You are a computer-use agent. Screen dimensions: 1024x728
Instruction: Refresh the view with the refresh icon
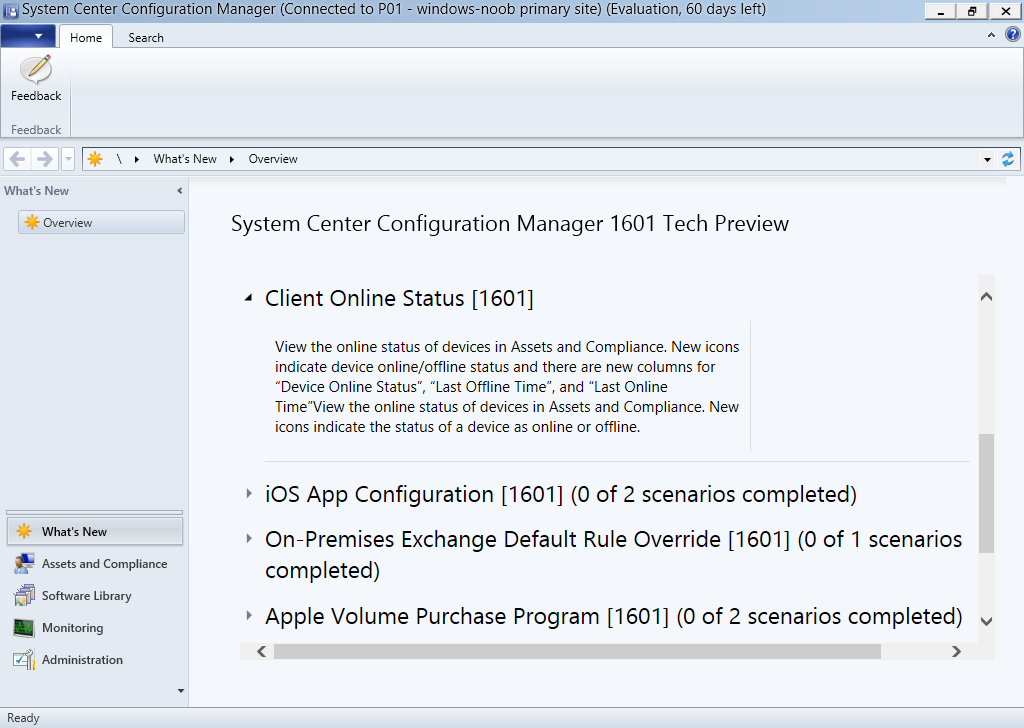pos(1008,159)
